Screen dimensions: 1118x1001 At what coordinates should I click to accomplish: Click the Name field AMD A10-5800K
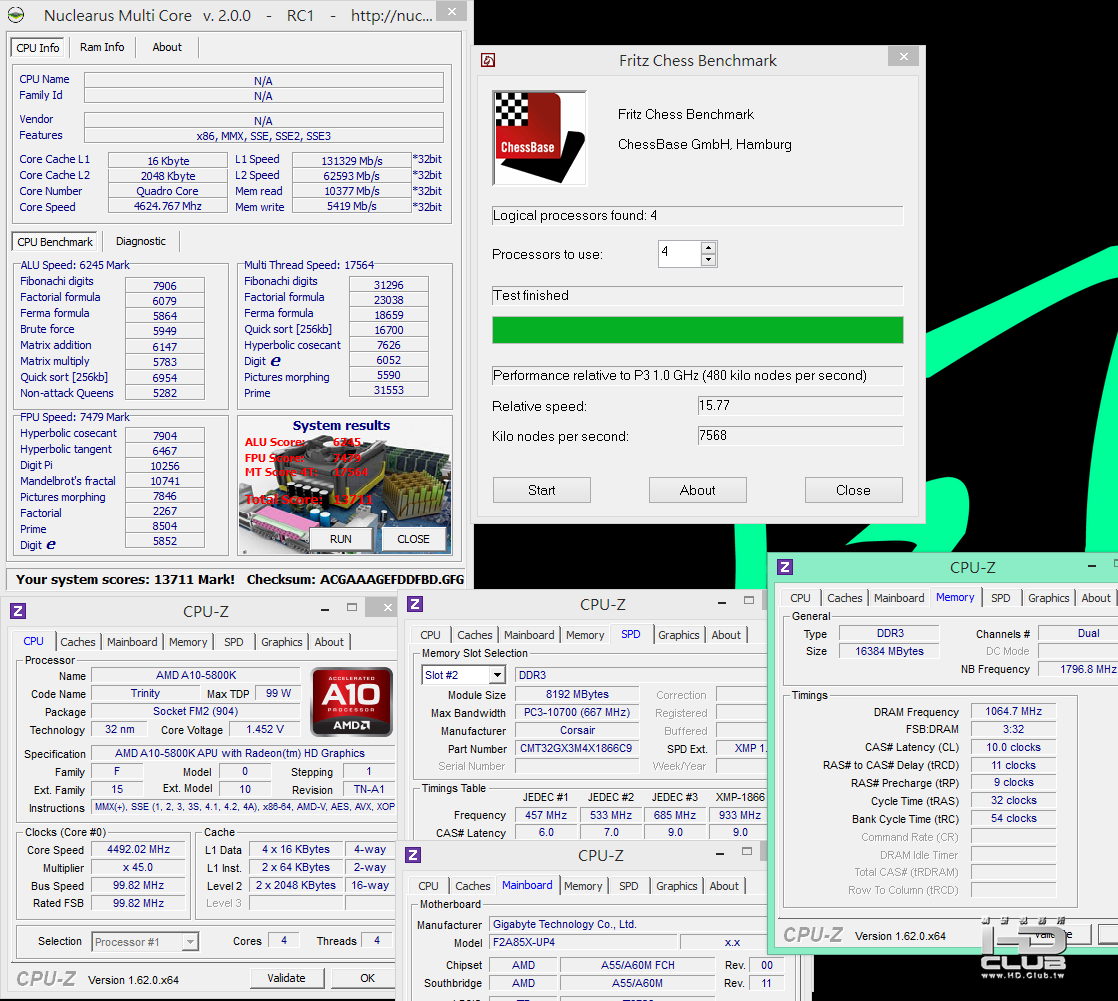[x=196, y=675]
